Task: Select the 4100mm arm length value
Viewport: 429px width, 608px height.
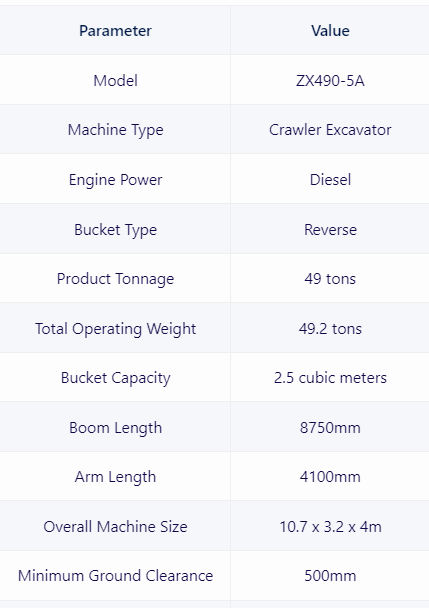Action: point(330,477)
